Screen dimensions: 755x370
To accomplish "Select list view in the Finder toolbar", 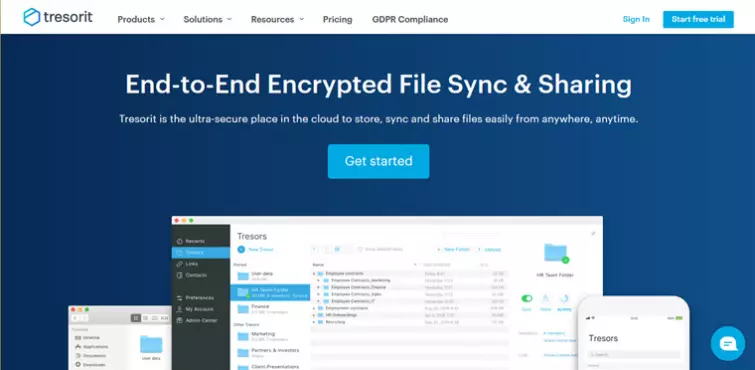I will click(145, 318).
